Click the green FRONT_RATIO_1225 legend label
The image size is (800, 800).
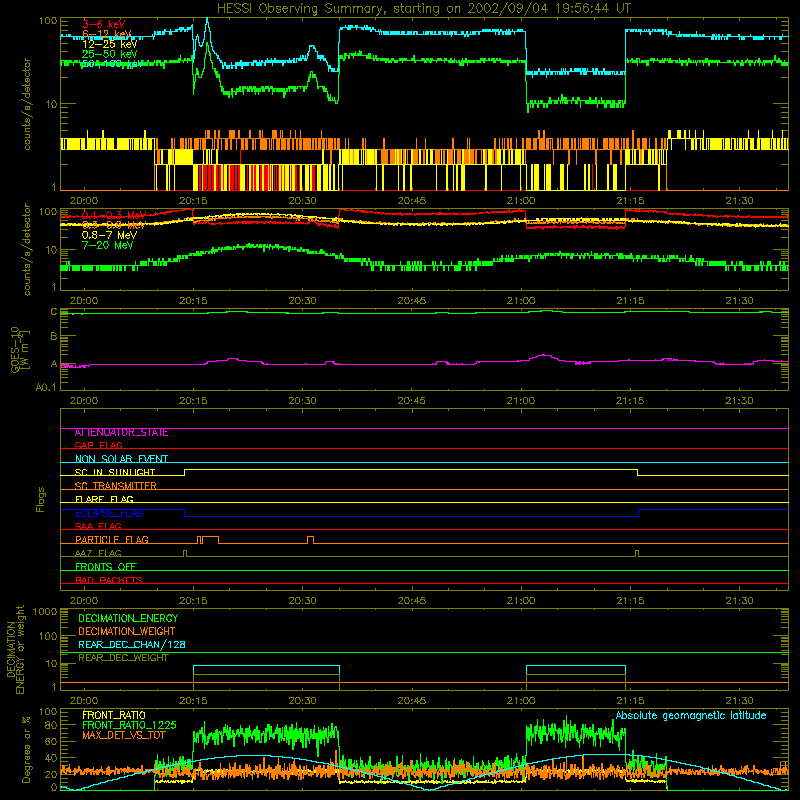coord(129,726)
